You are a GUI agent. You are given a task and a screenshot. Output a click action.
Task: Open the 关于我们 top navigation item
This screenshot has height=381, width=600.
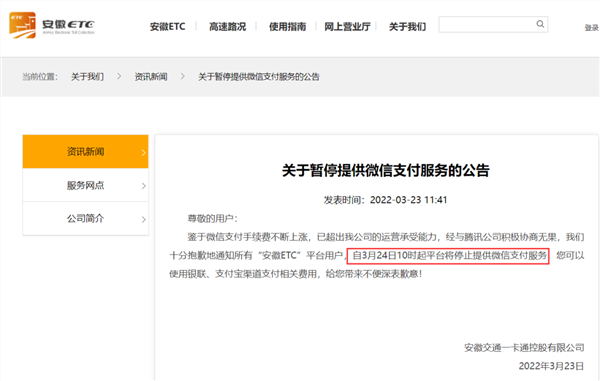coord(407,27)
